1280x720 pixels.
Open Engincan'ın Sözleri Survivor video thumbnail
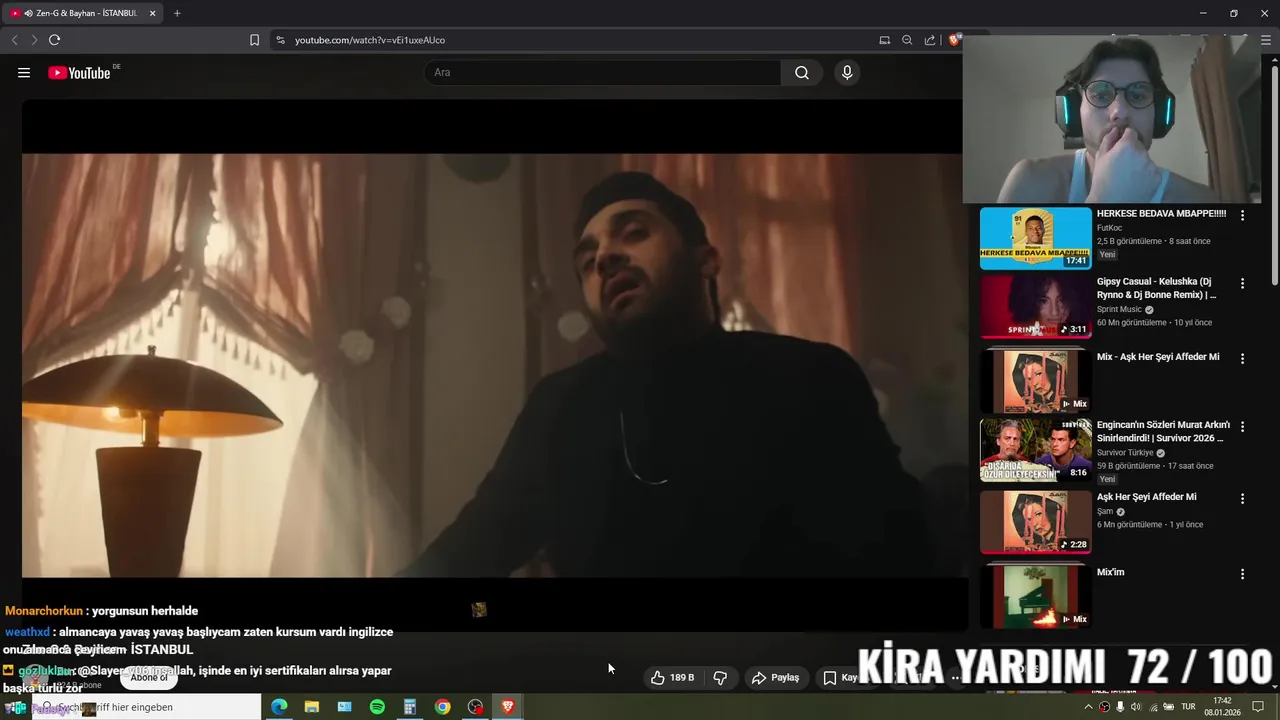(x=1036, y=450)
